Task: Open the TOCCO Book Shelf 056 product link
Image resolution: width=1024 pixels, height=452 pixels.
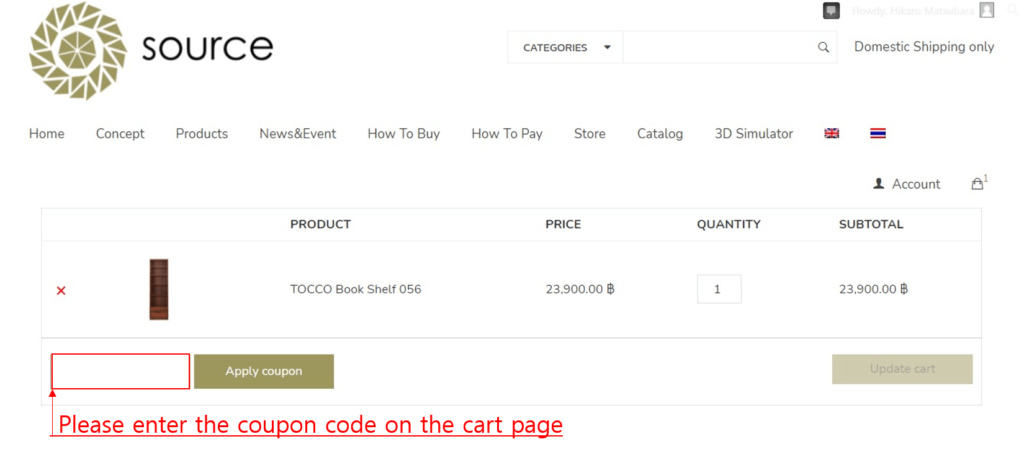Action: point(355,290)
